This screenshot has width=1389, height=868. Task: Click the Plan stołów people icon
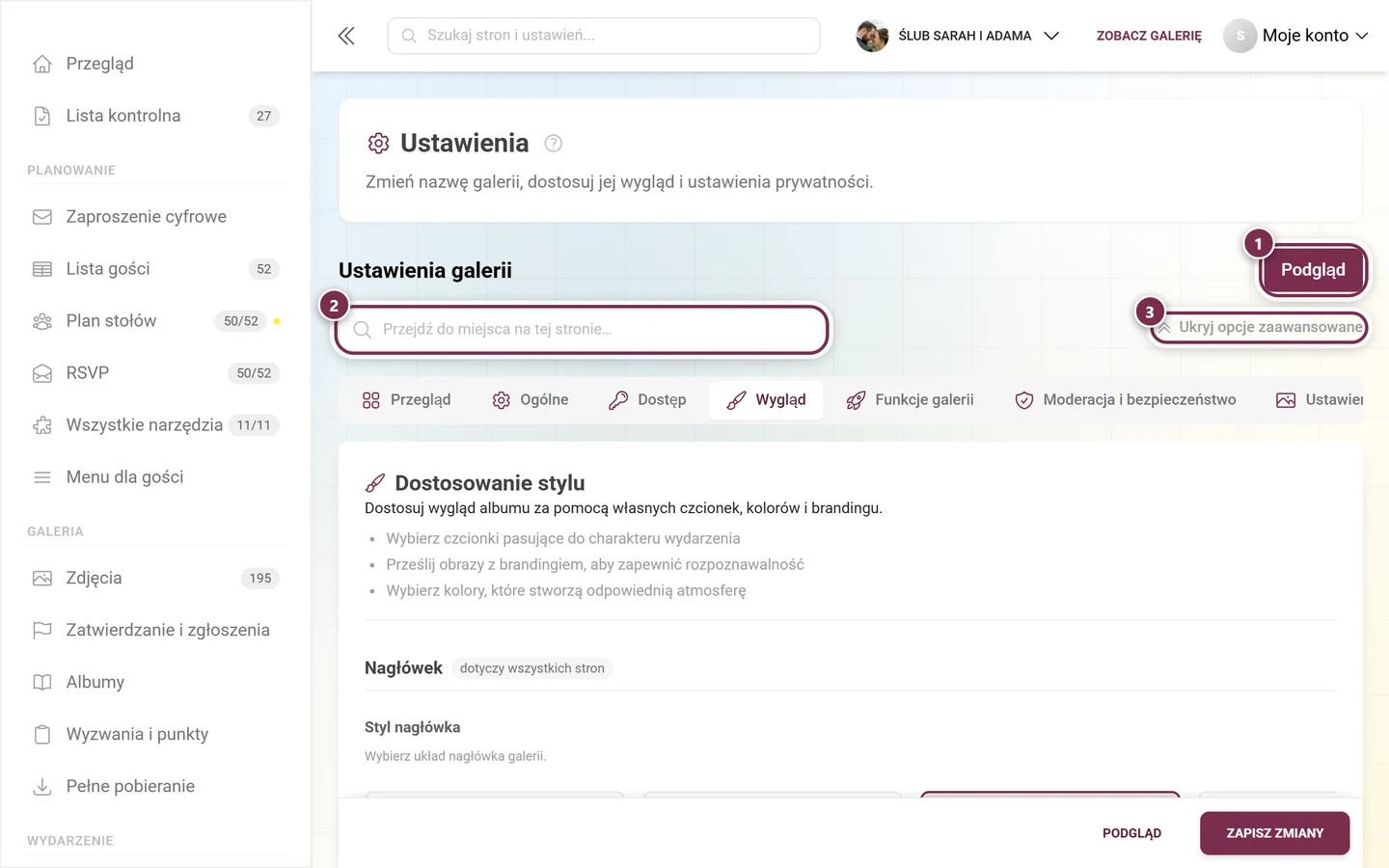click(42, 321)
